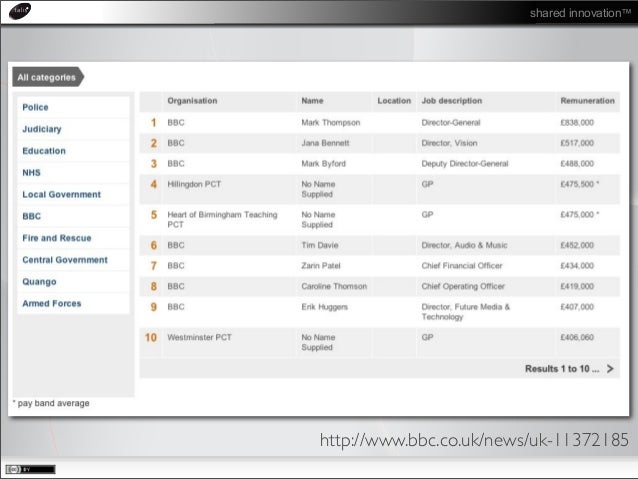Click Director, Vision job description

click(449, 143)
